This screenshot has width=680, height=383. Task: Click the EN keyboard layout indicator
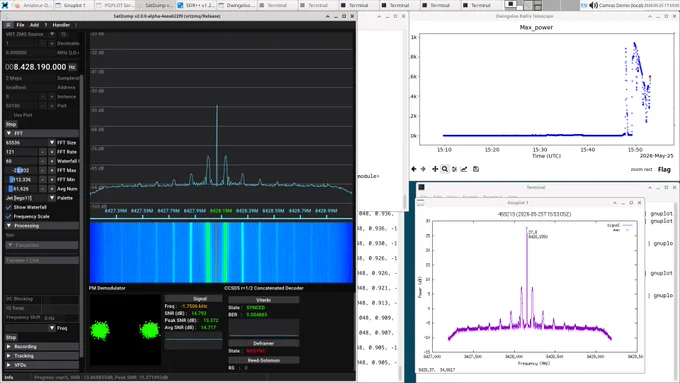click(584, 5)
